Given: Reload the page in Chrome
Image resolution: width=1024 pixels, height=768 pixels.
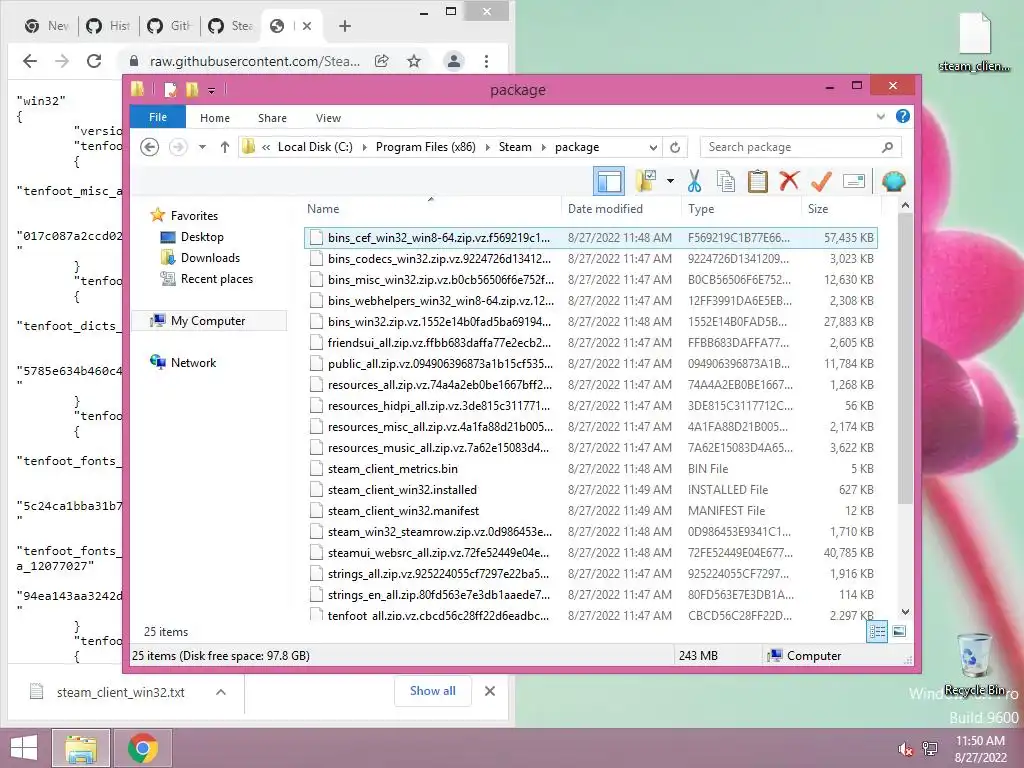Looking at the screenshot, I should [x=94, y=61].
